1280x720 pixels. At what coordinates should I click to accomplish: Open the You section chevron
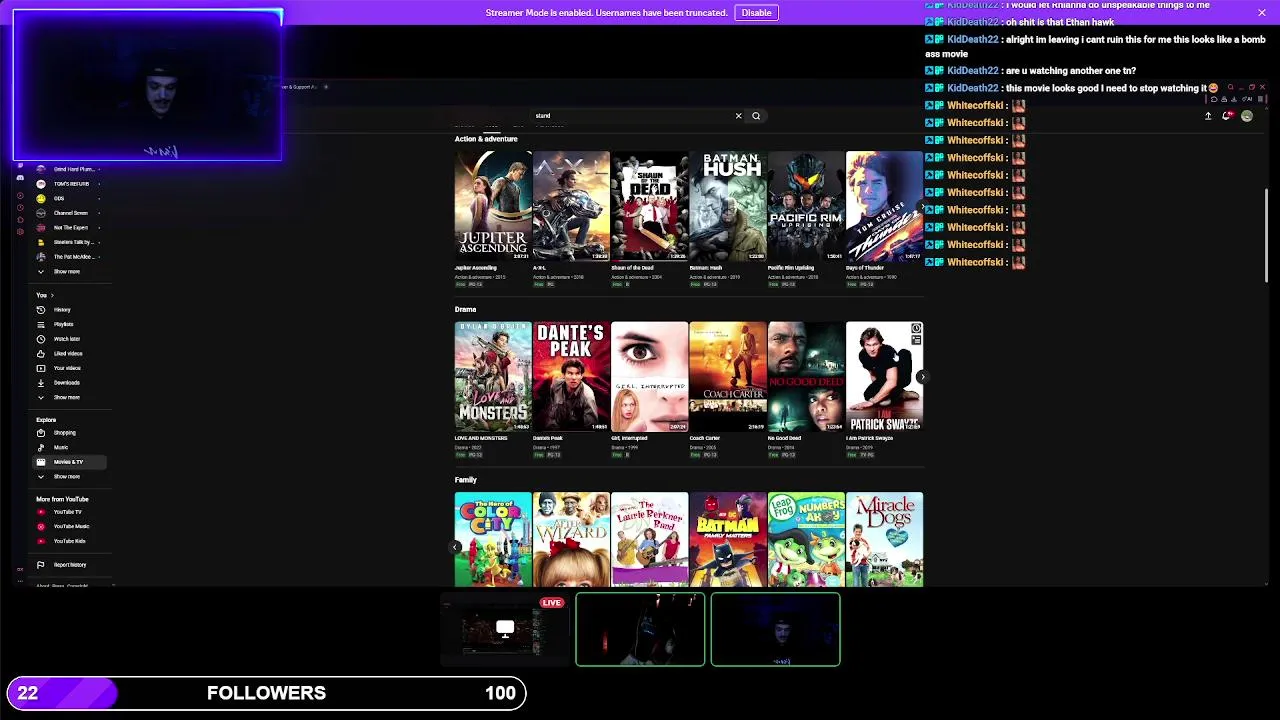(x=52, y=295)
